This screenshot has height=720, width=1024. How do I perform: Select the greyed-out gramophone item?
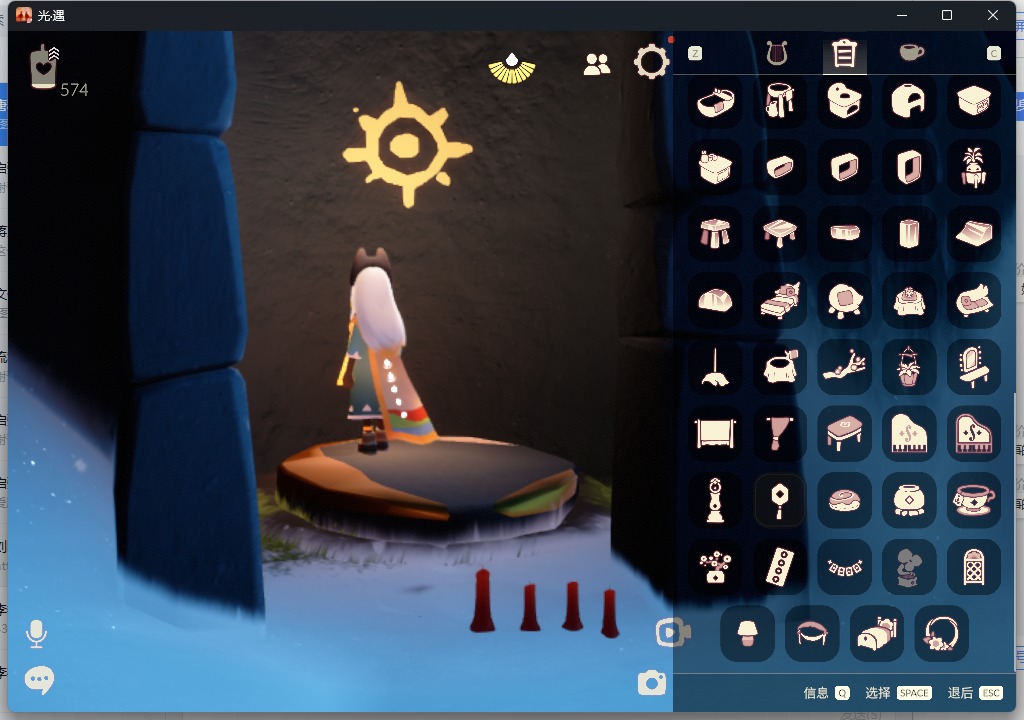pyautogui.click(x=908, y=567)
